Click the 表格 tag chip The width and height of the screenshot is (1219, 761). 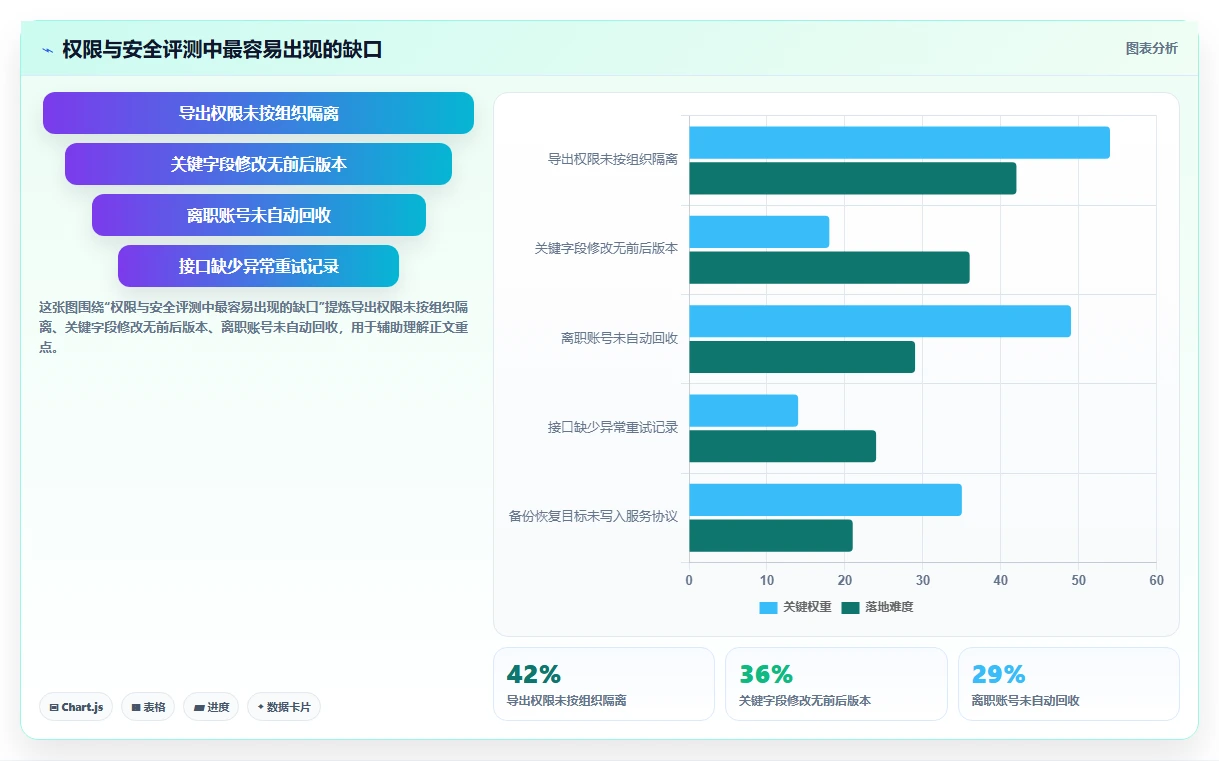(x=148, y=707)
